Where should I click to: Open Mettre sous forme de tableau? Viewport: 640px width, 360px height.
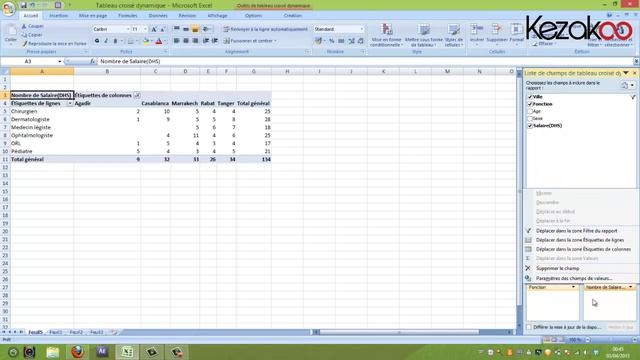point(424,35)
